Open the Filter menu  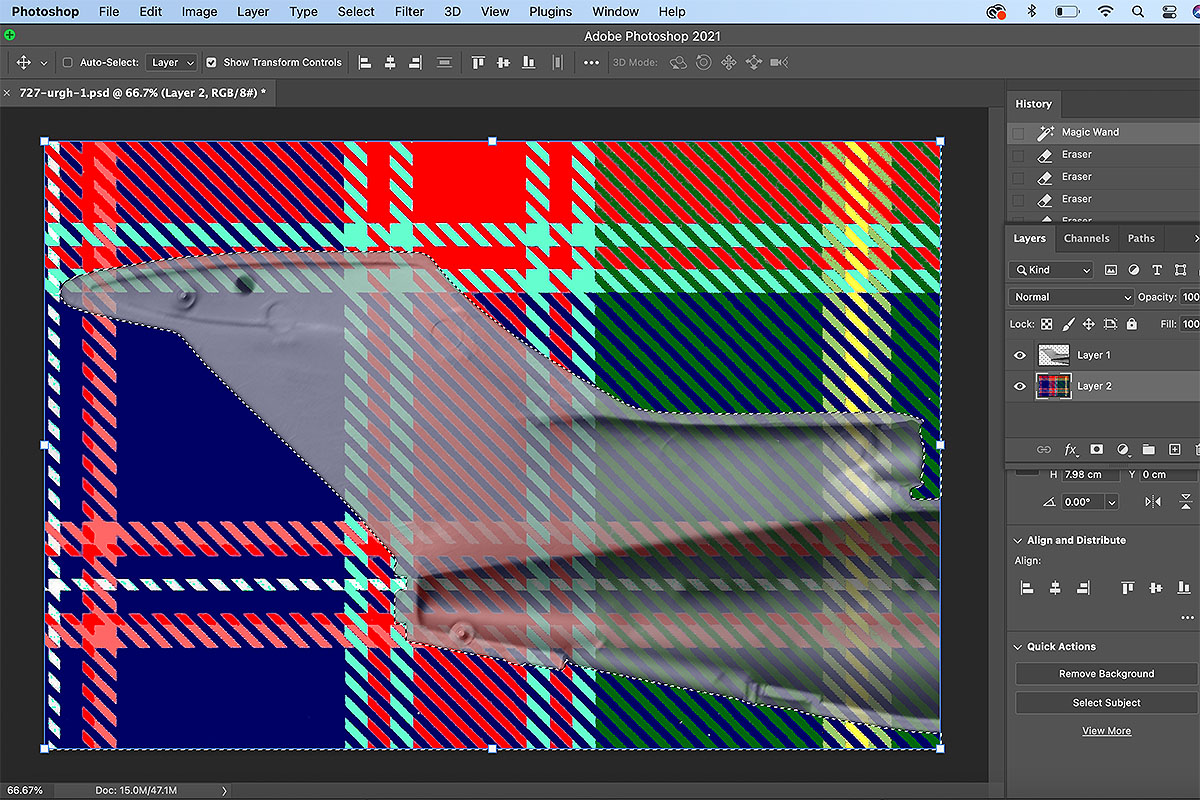[x=409, y=12]
